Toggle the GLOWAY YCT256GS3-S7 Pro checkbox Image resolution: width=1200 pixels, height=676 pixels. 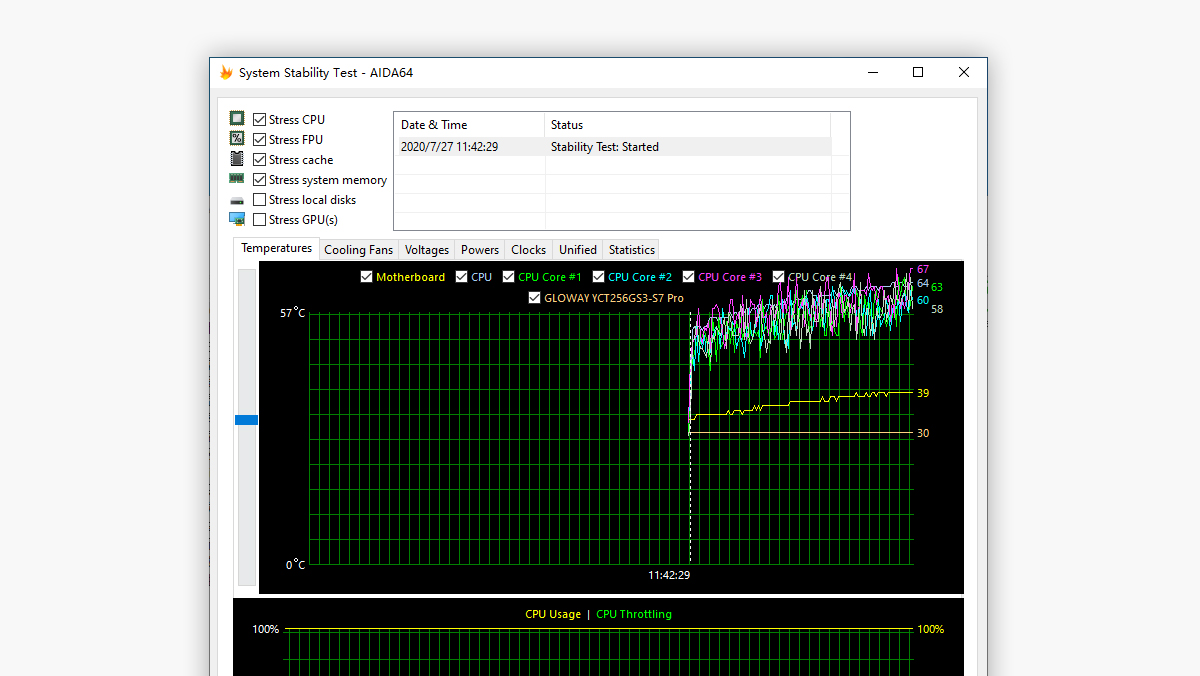[x=535, y=298]
